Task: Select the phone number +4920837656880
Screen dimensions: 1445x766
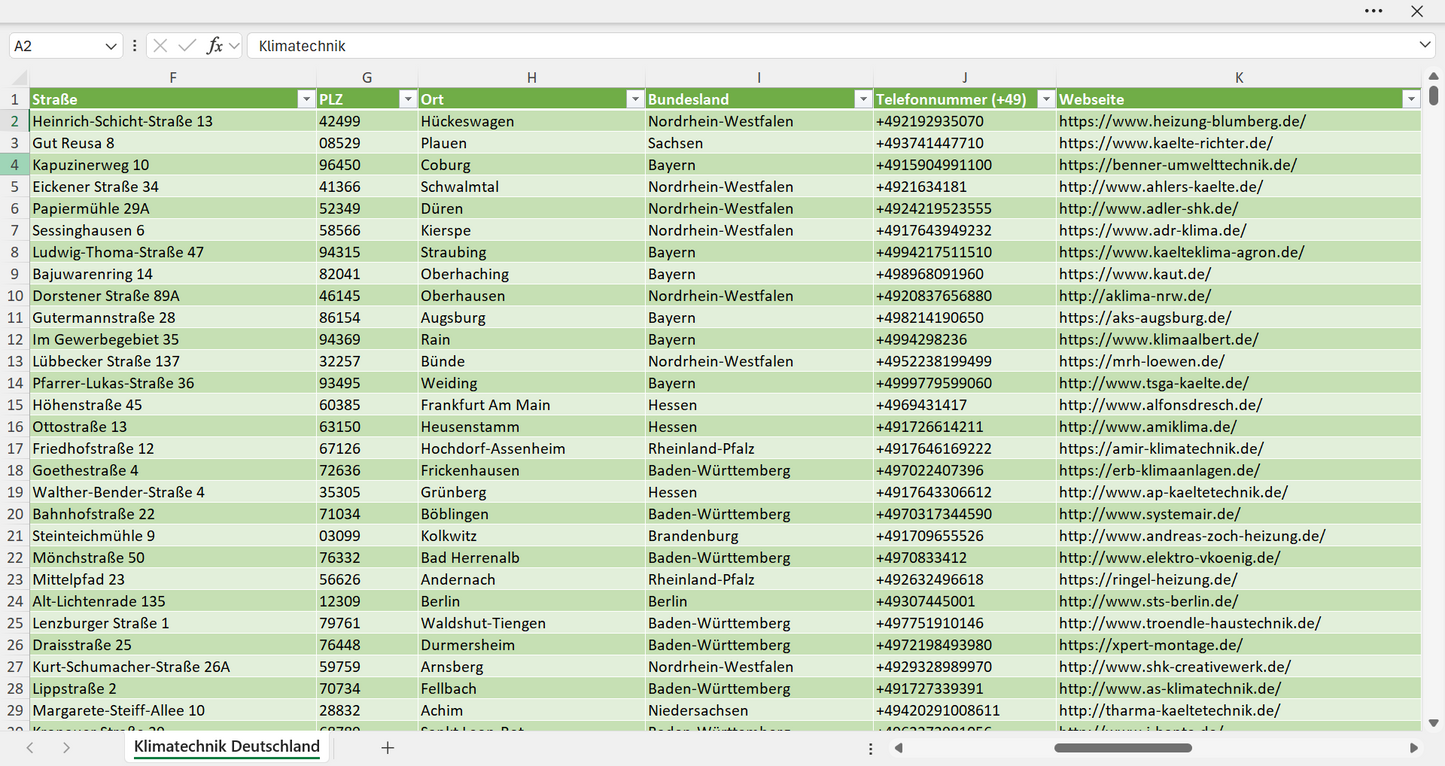Action: click(x=965, y=296)
